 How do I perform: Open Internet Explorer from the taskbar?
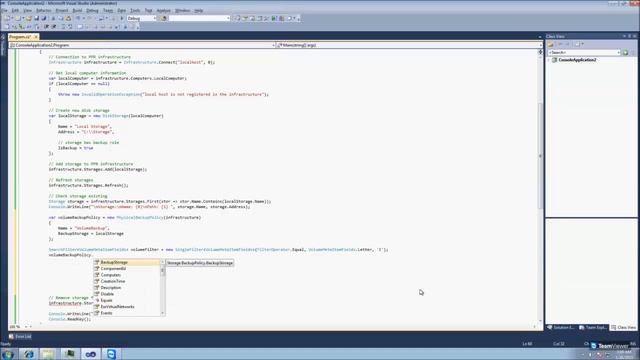(29, 354)
